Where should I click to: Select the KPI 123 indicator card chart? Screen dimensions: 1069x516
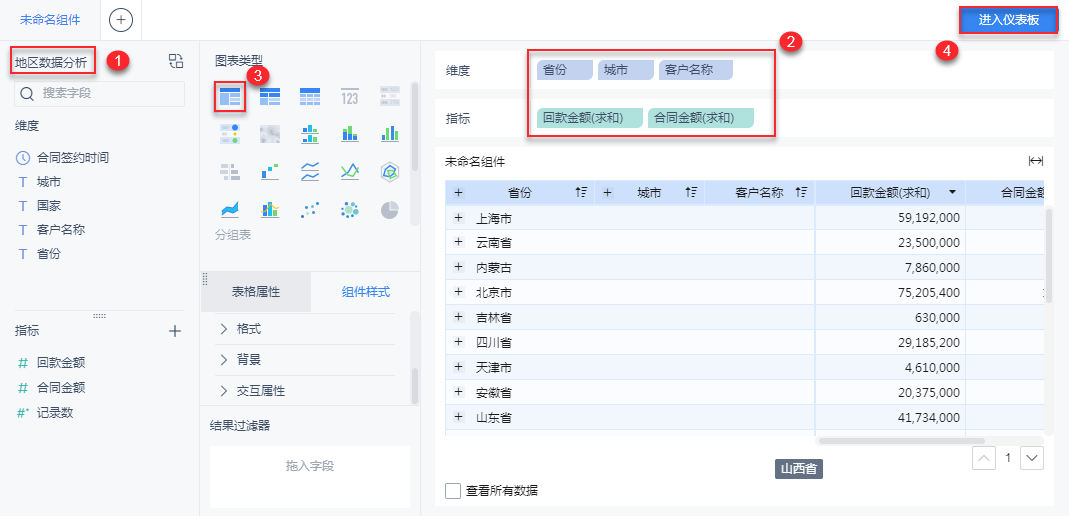coord(350,97)
